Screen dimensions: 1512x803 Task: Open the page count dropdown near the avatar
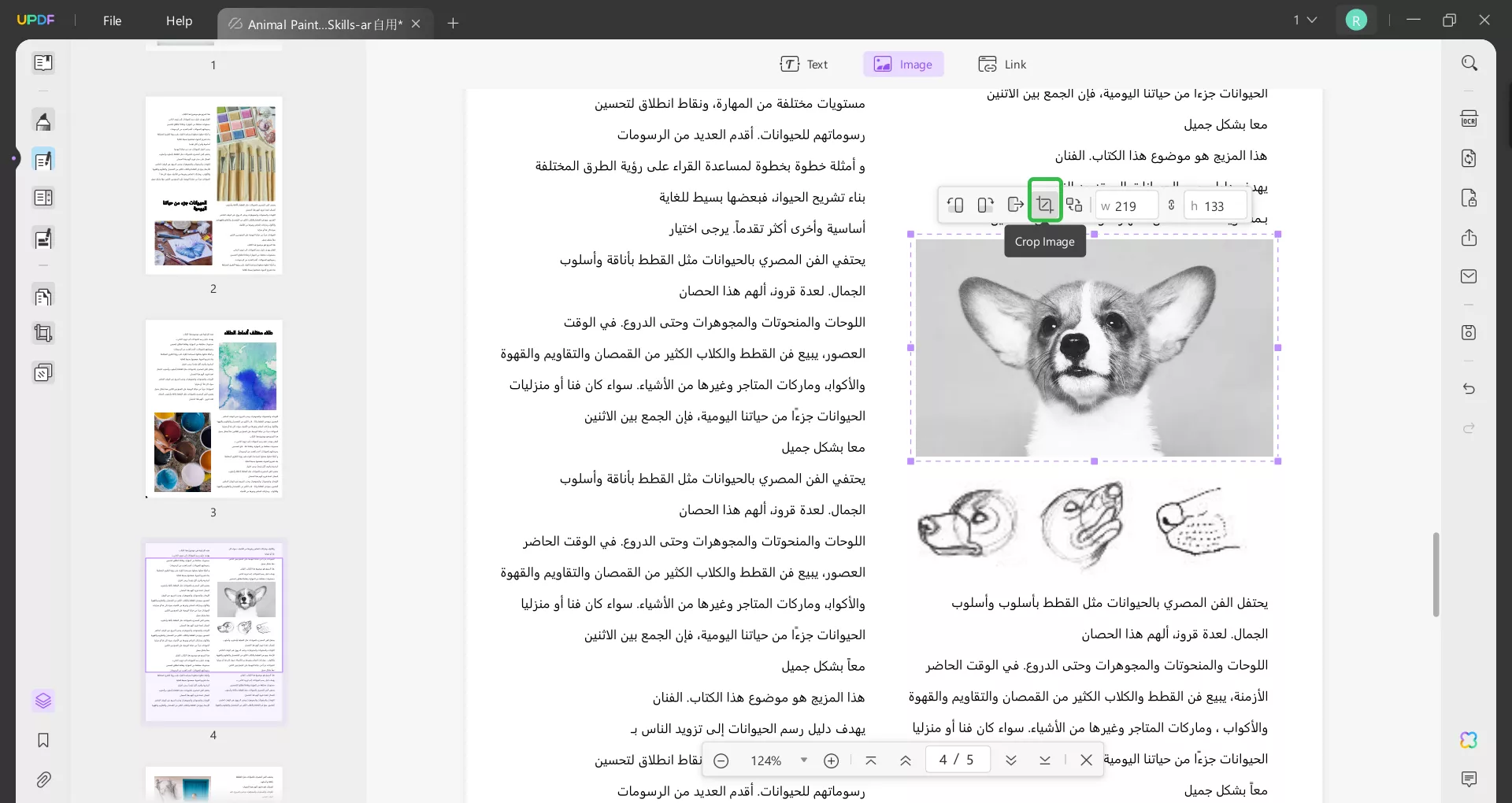(1305, 20)
